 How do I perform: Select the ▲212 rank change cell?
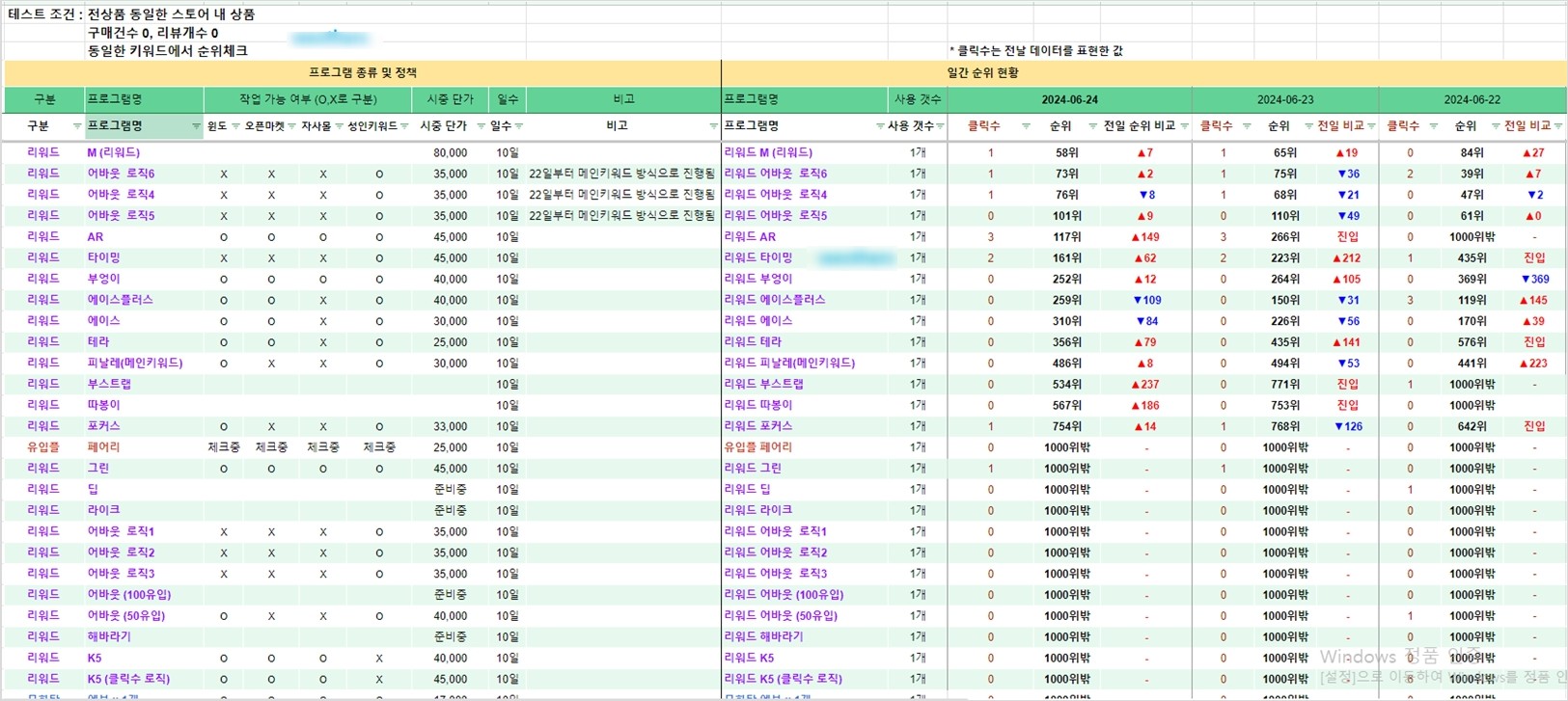point(1347,258)
